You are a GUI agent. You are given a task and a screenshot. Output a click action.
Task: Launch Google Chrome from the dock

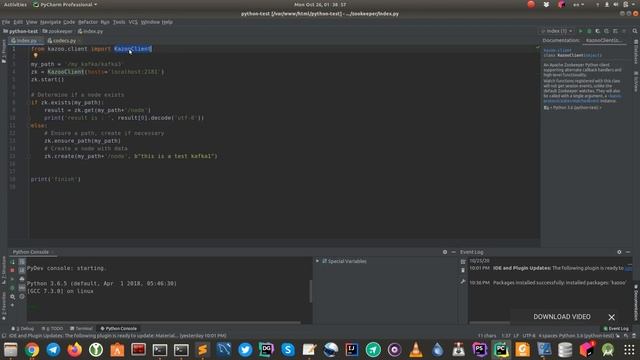[32, 350]
